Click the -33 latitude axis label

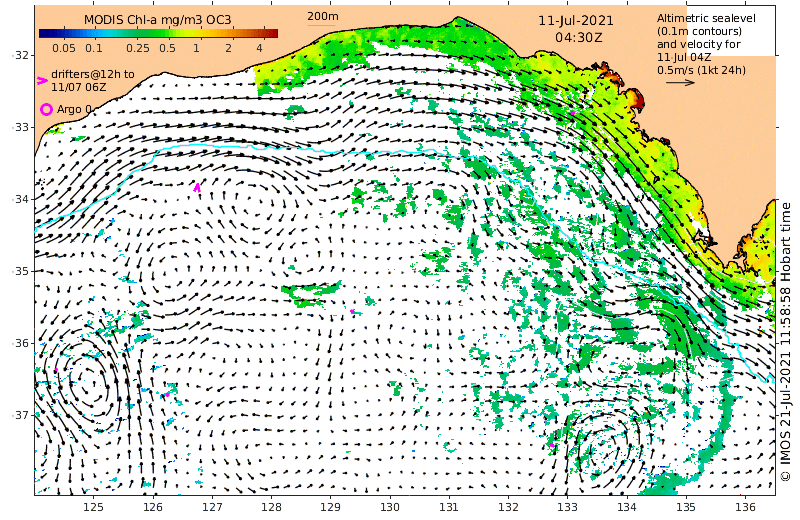21,127
